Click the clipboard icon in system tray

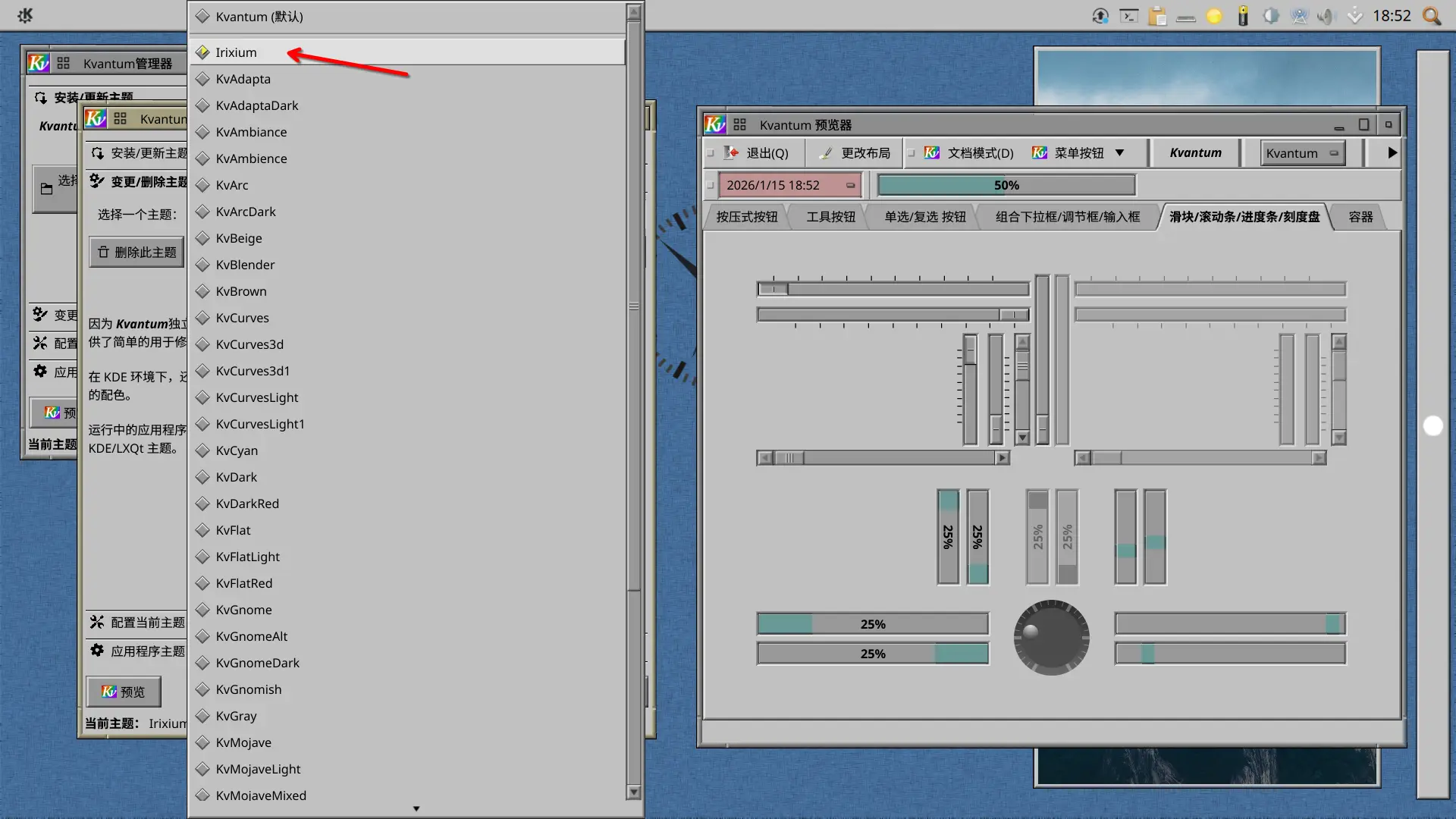(x=1157, y=16)
